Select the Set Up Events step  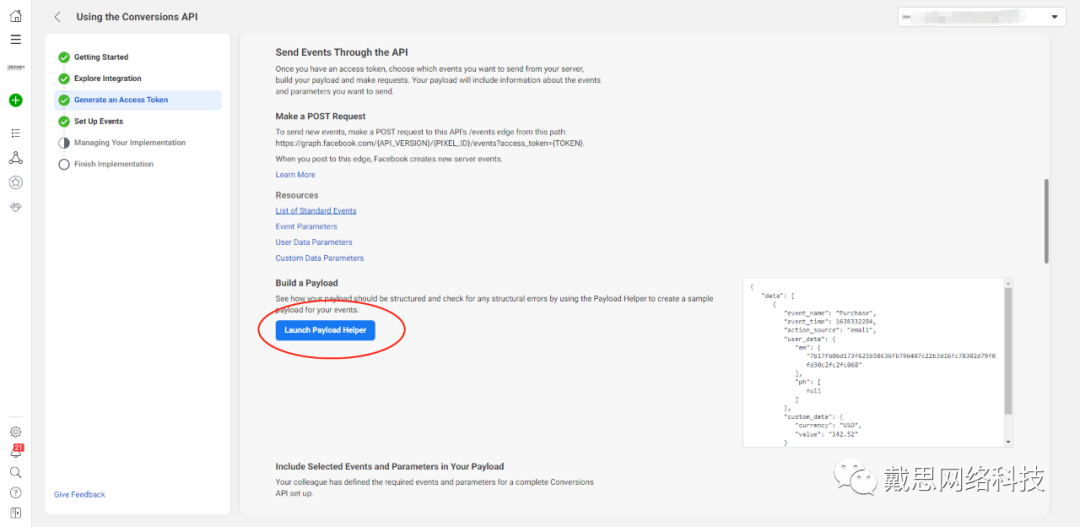pyautogui.click(x=98, y=121)
